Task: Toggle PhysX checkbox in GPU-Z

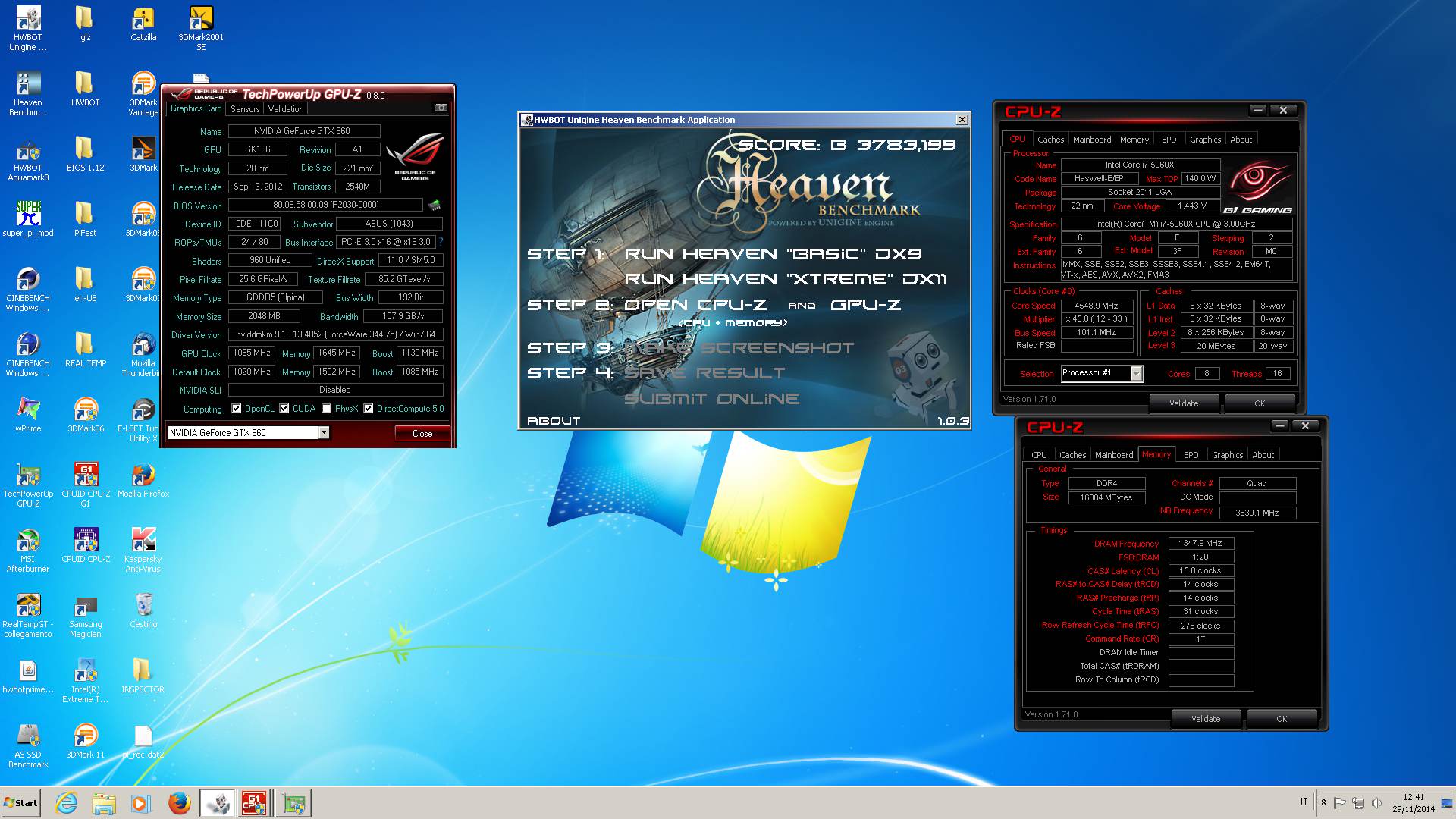Action: coord(327,409)
